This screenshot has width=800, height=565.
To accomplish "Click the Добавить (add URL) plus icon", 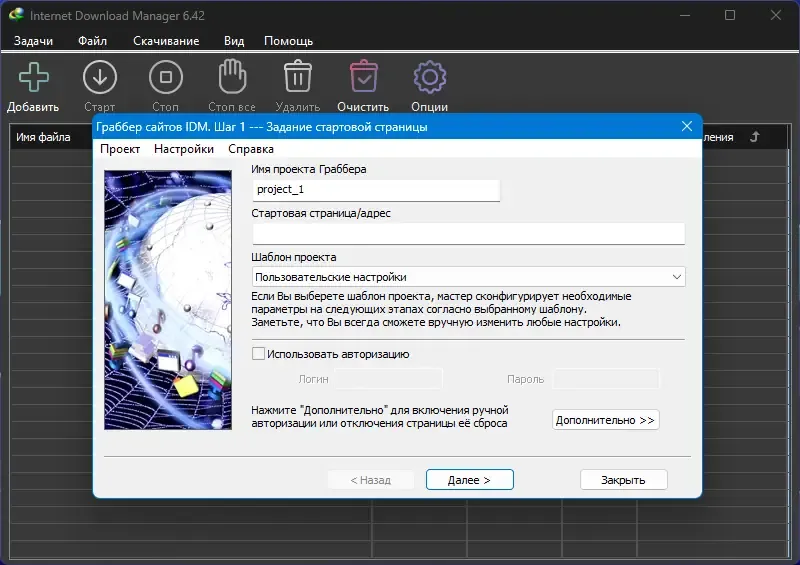I will pyautogui.click(x=34, y=78).
